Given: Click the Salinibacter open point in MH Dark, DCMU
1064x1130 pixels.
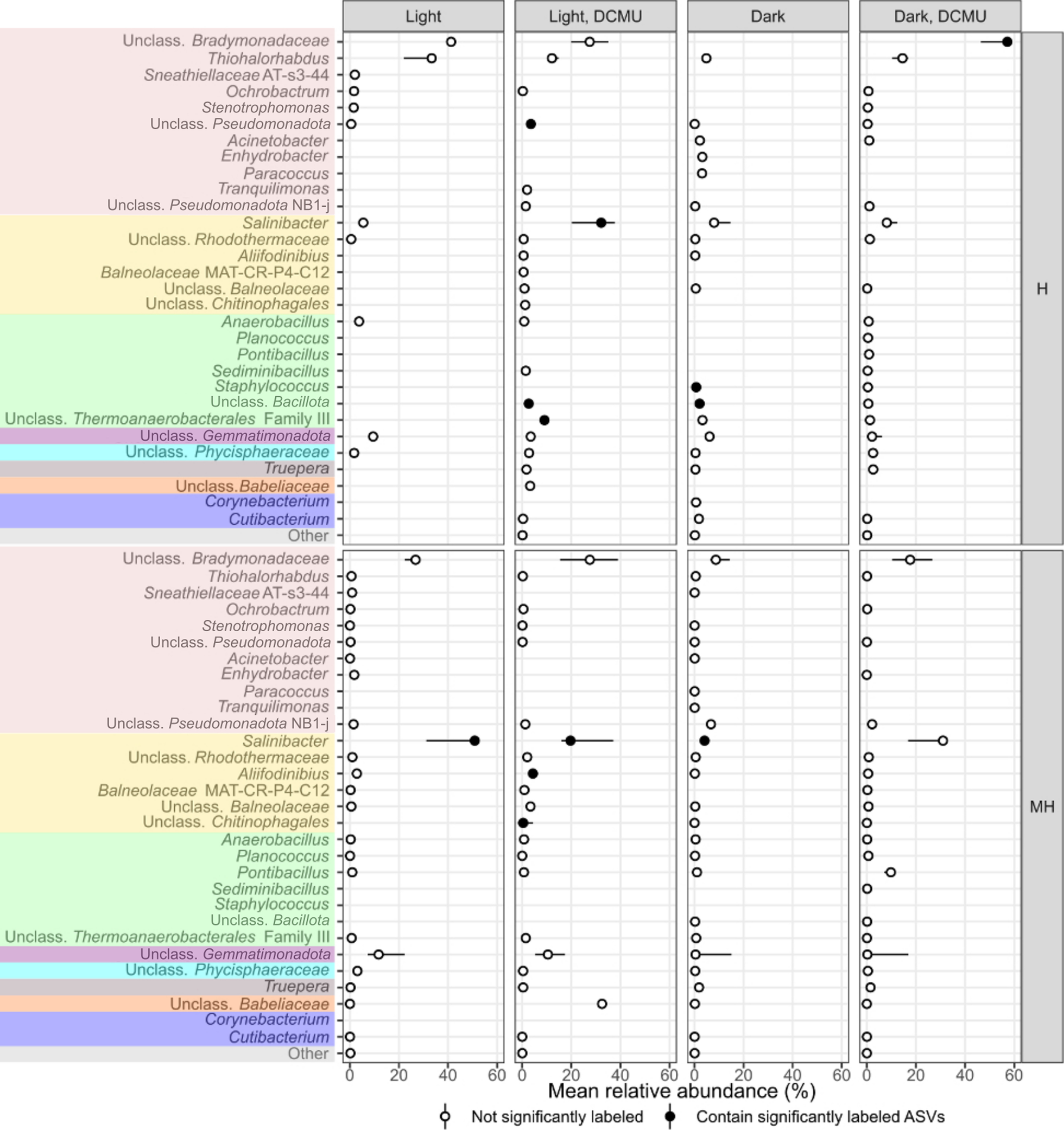Looking at the screenshot, I should click(x=943, y=741).
